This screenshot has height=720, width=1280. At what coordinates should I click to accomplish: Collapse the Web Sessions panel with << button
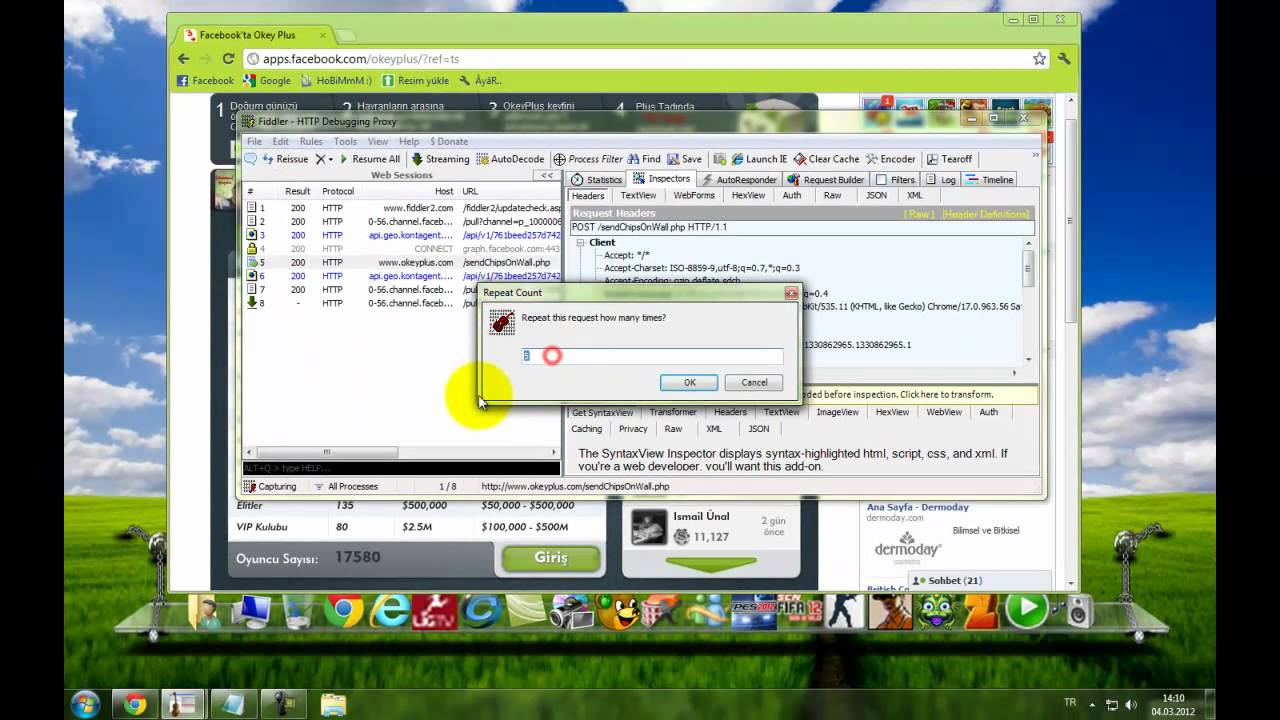tap(547, 175)
